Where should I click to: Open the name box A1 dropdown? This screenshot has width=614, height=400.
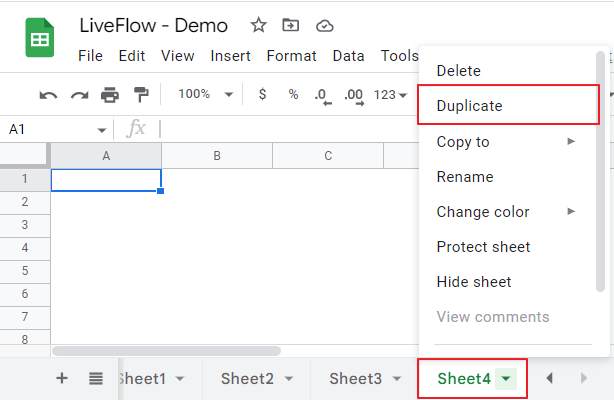102,130
